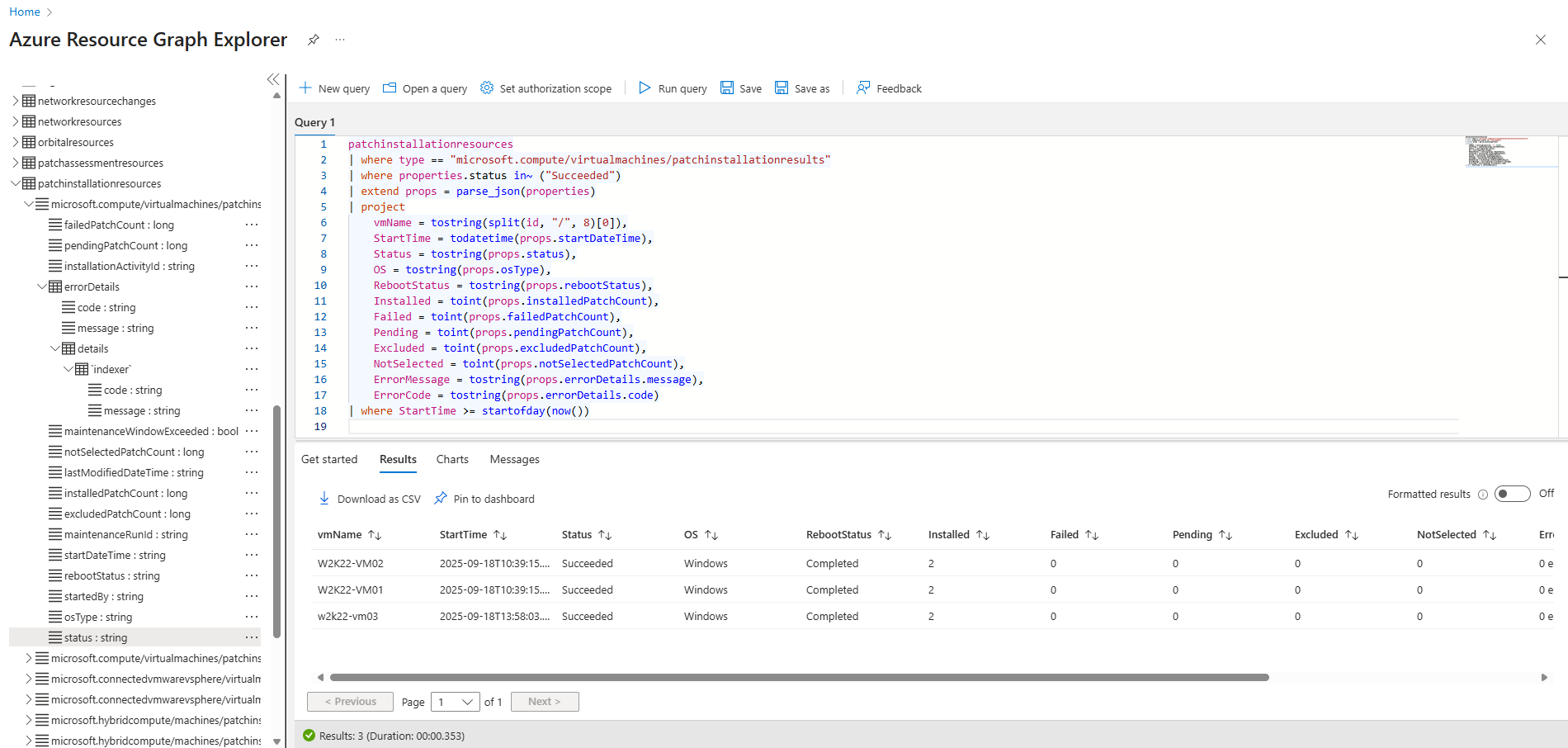The width and height of the screenshot is (1568, 748).
Task: Expand the orbitalresources table
Action: (x=16, y=142)
